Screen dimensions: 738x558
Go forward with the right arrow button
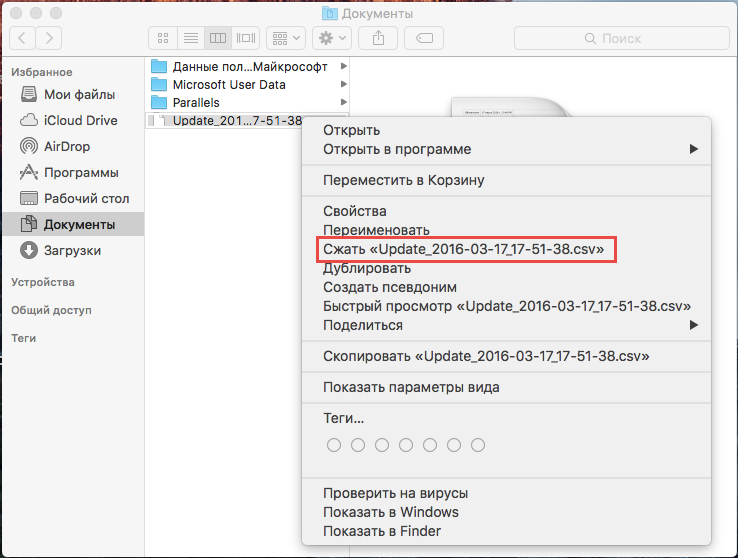click(x=48, y=38)
